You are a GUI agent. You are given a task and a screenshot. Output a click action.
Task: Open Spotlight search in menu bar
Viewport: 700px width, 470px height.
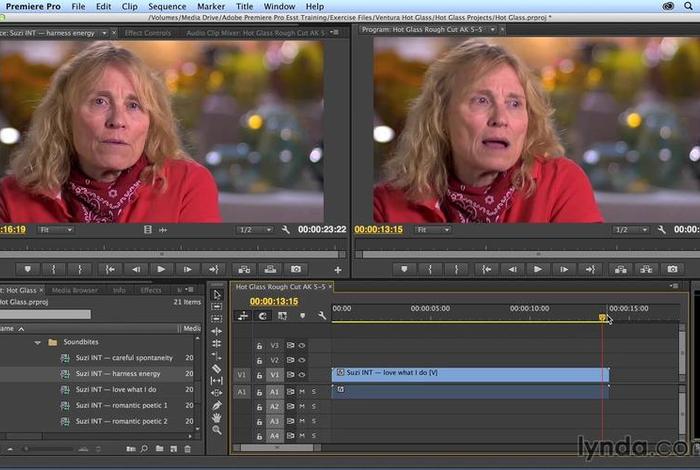tap(689, 6)
